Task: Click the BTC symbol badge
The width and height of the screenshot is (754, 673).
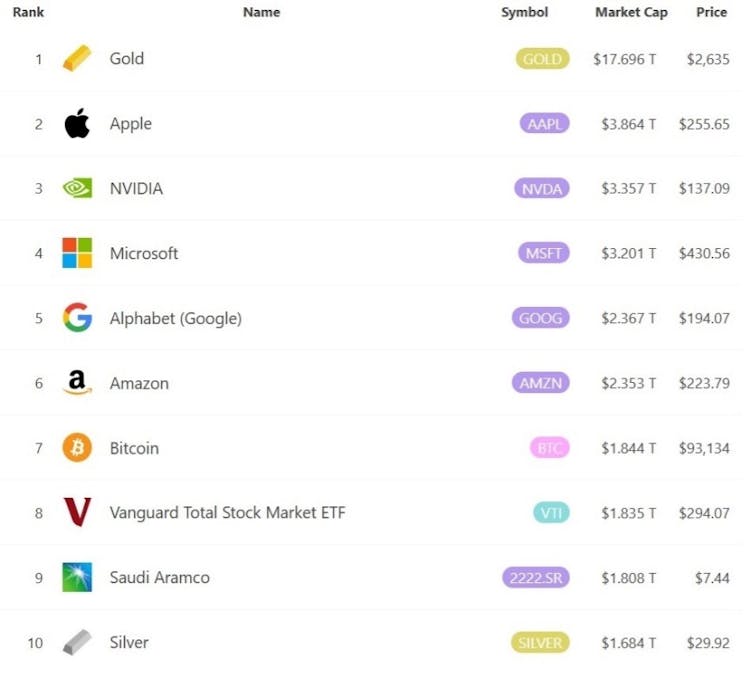Action: [x=550, y=448]
